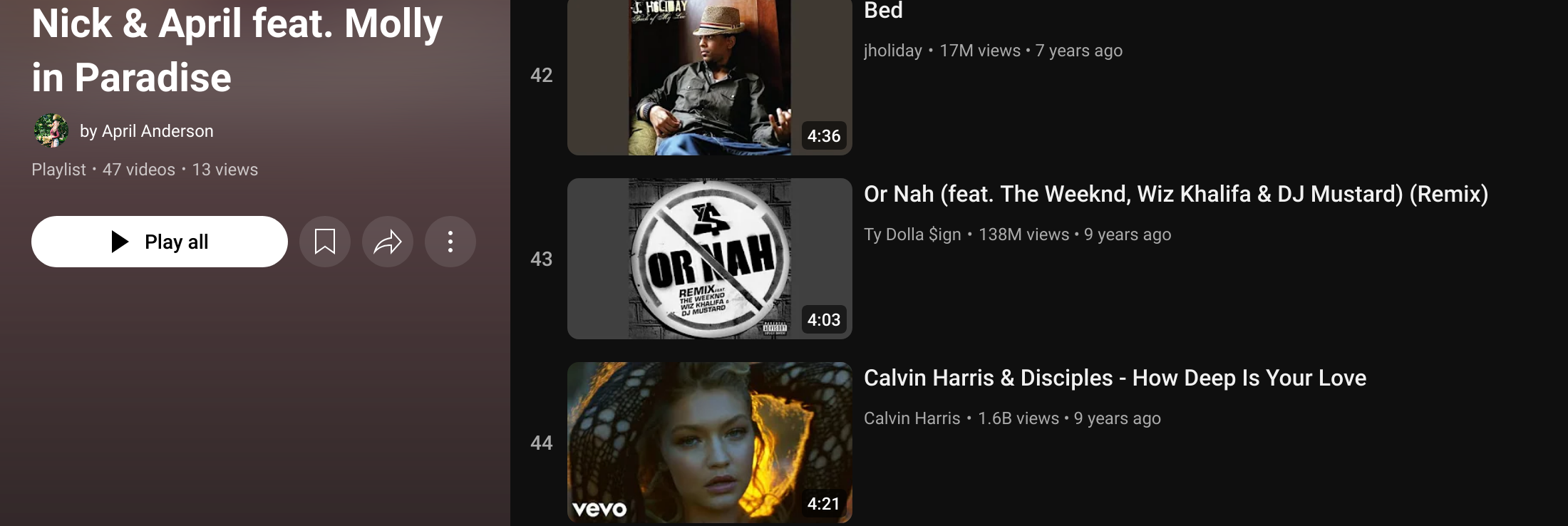Visit the jholiday channel
The height and width of the screenshot is (526, 1568).
893,51
